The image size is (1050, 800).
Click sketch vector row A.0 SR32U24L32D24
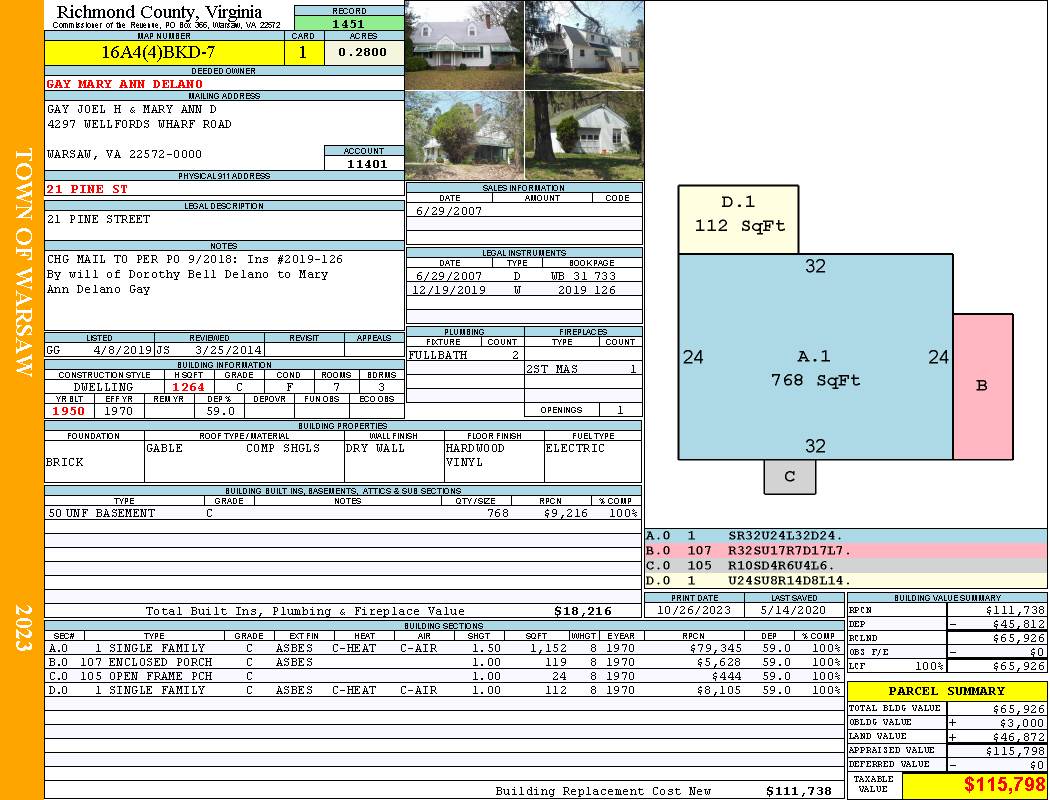(x=846, y=536)
